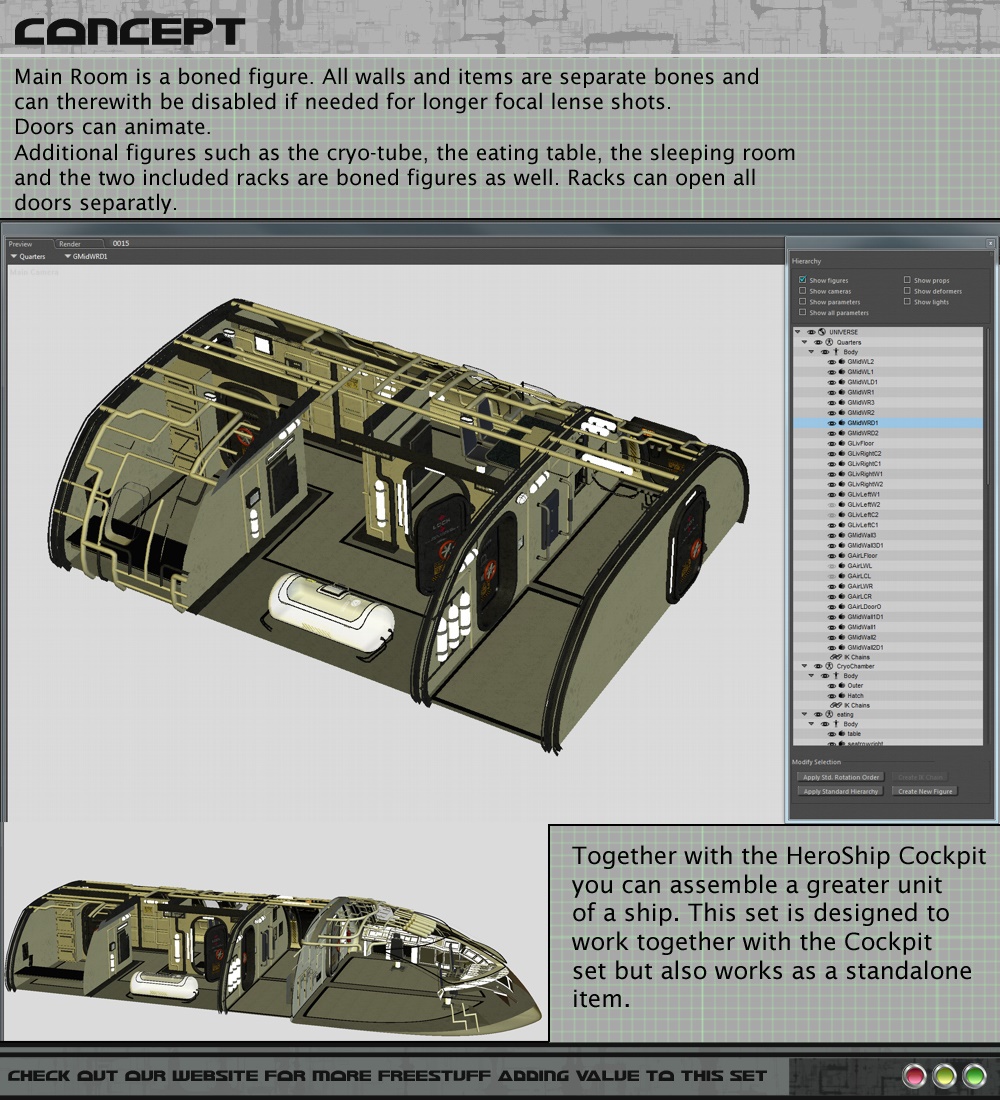Collapse the UNIVERSE tree node
Screen dimensions: 1000x1100
798,332
